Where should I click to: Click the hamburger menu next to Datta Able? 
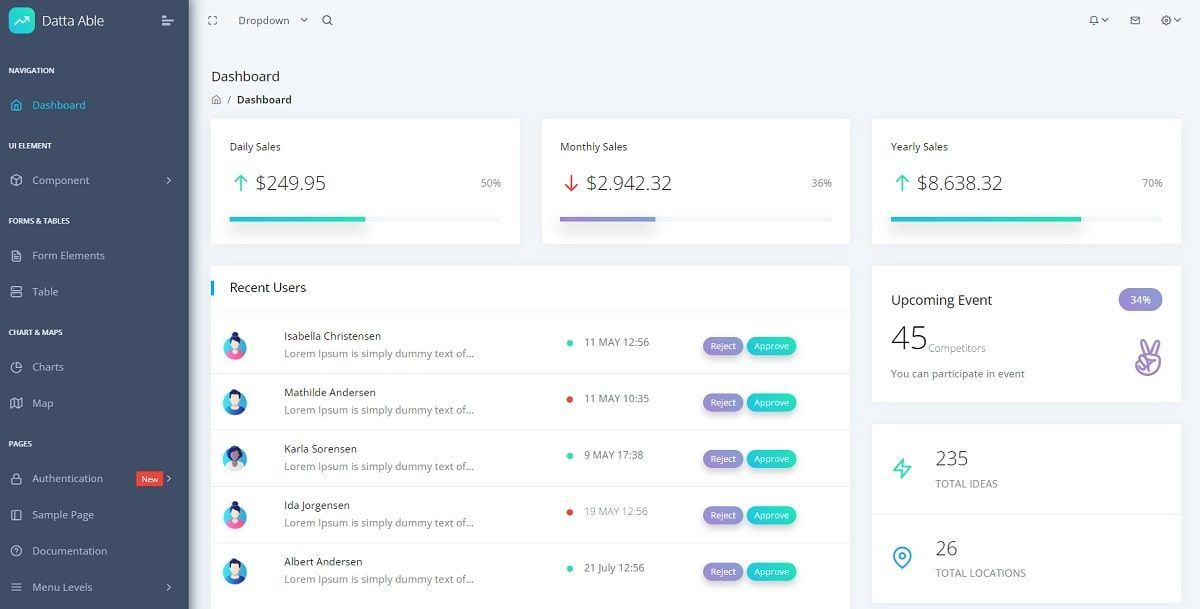point(167,20)
